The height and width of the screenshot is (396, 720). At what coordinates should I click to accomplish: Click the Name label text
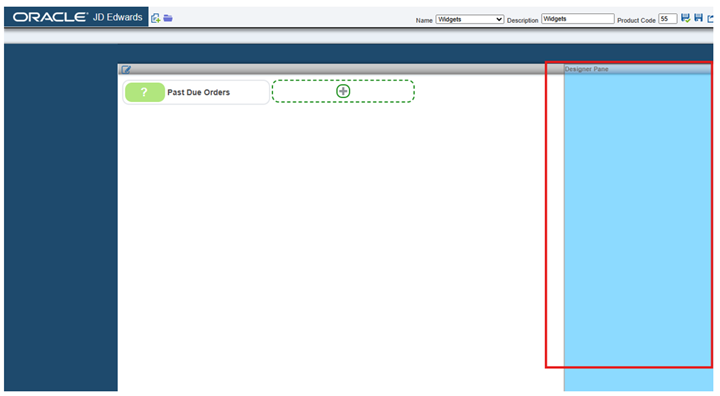point(424,20)
